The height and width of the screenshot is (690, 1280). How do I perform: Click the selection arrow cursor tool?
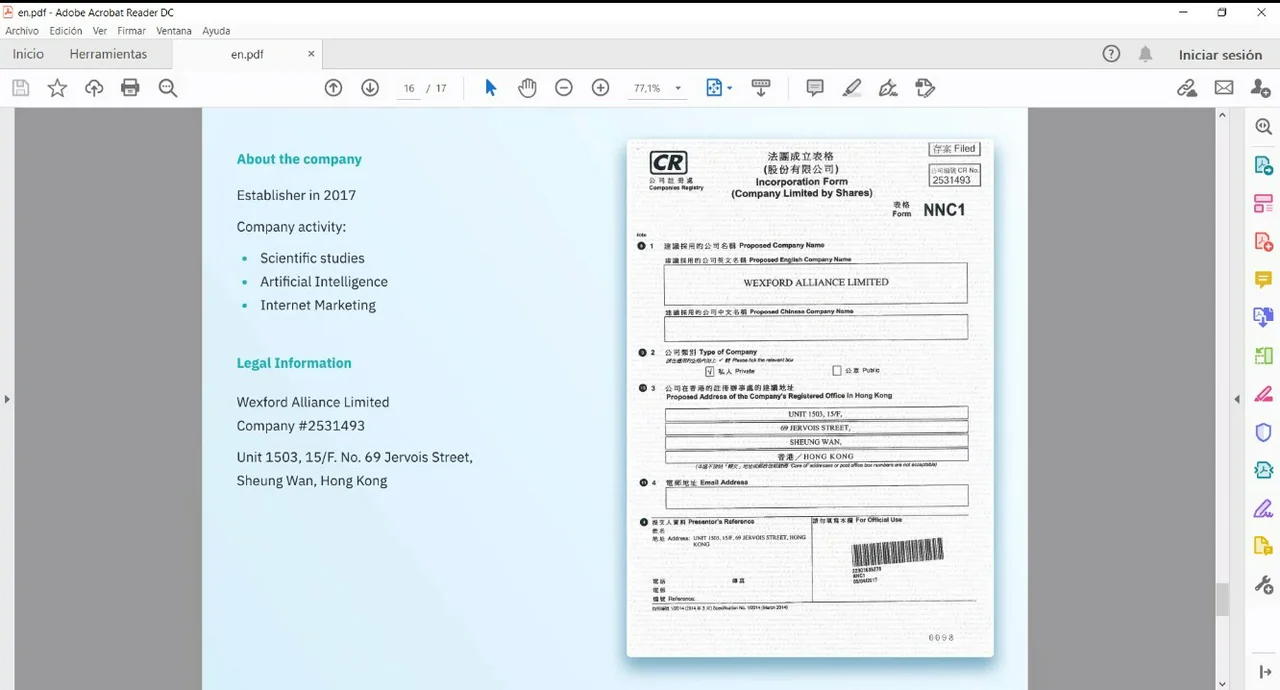(490, 88)
